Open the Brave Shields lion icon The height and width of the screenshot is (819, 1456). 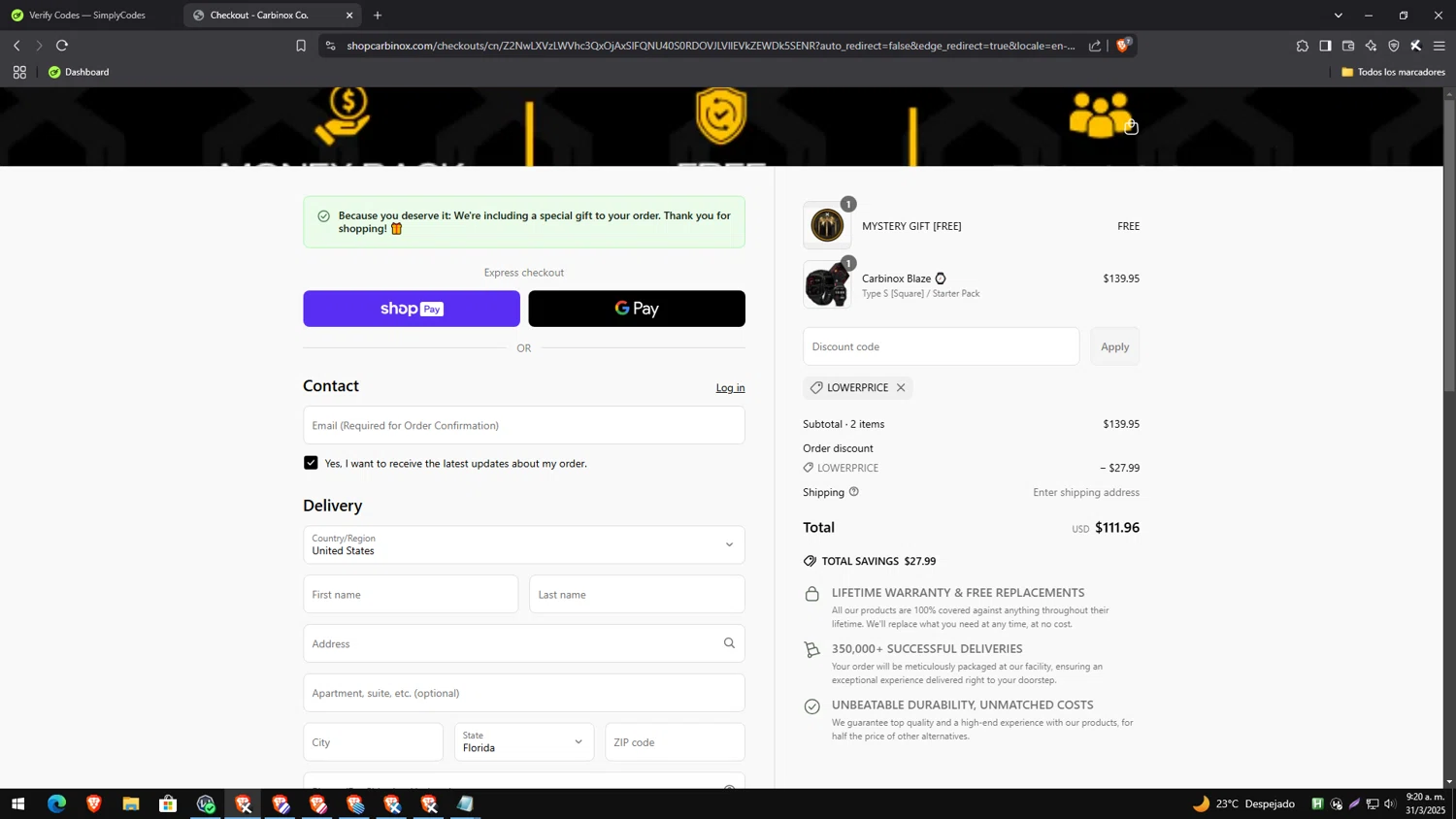click(1123, 46)
